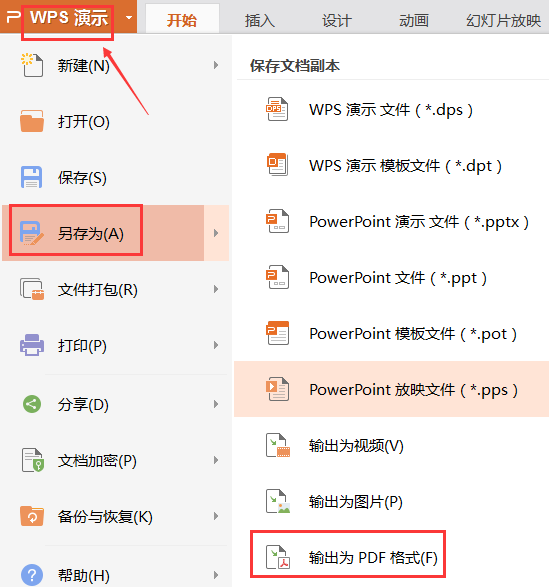Click the WPS logo icon
Image resolution: width=549 pixels, height=587 pixels.
(13, 17)
